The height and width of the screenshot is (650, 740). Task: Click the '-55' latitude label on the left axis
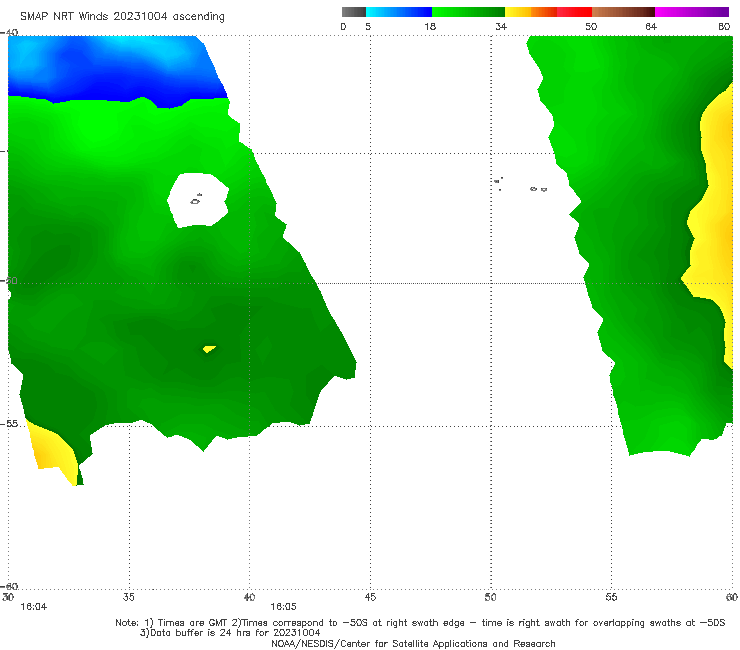[x=9, y=424]
